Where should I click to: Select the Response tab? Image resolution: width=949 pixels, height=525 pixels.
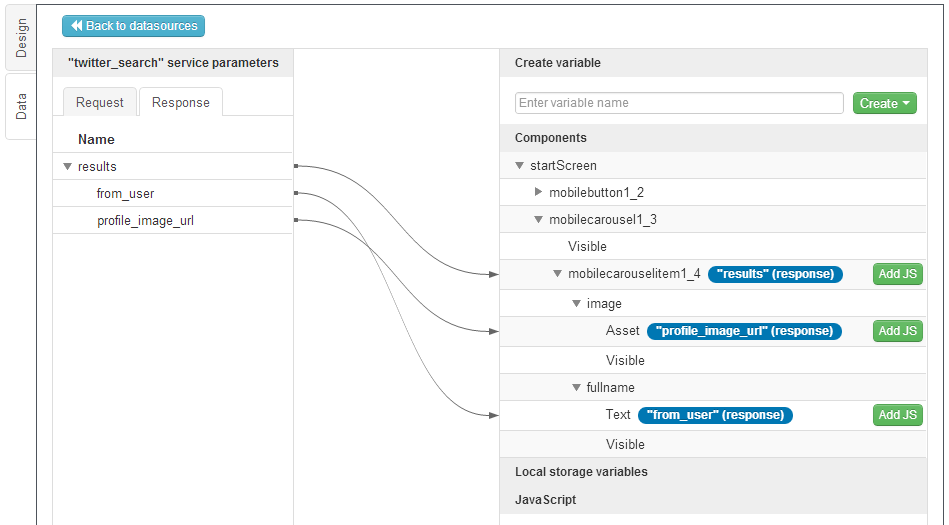(x=181, y=102)
